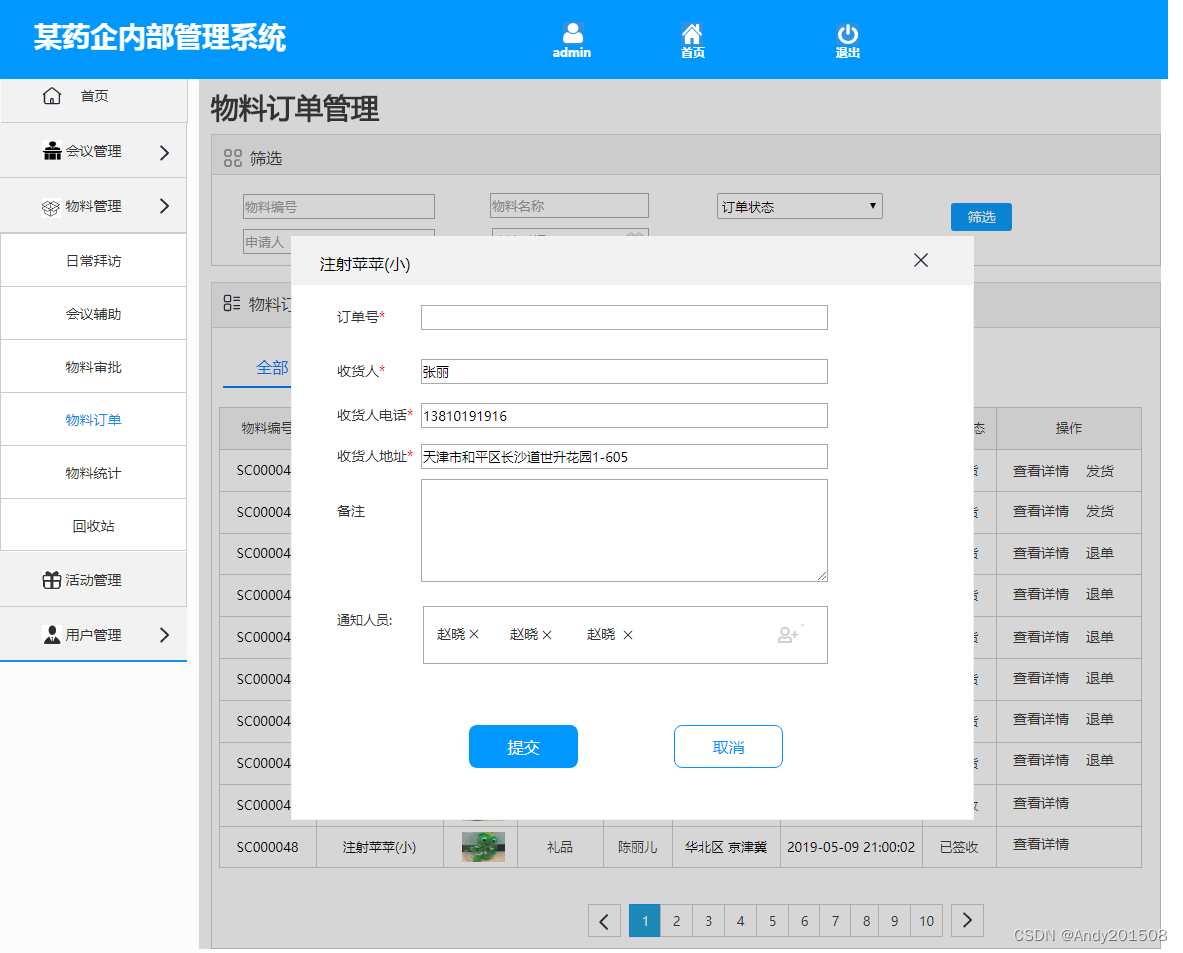Expand the 会议管理 sidebar menu
Viewport: 1183px width, 953px height.
[x=165, y=151]
